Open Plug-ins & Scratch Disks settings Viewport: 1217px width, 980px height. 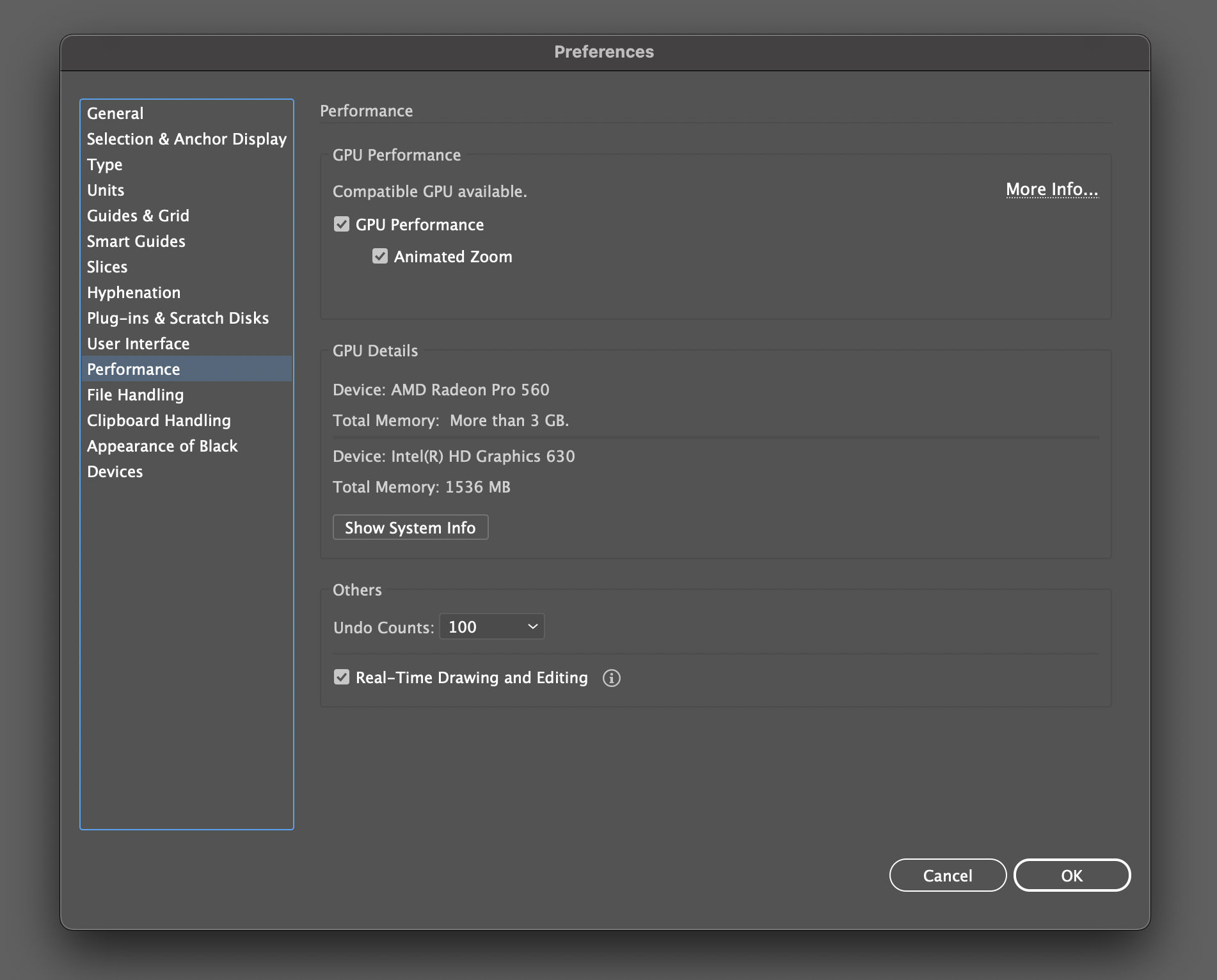178,318
